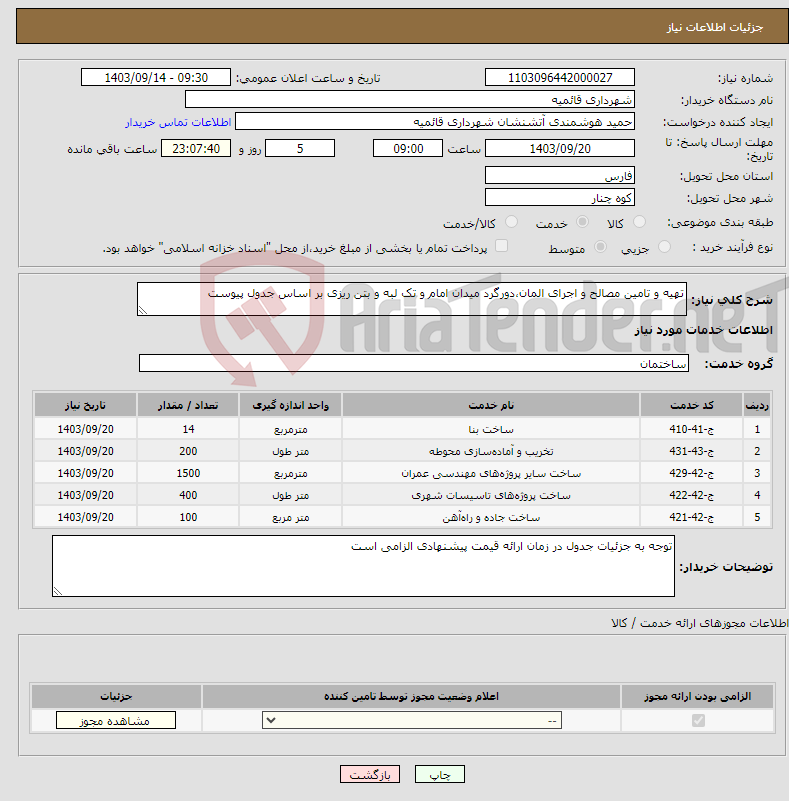Click the ساعت field showing 09:00
The image size is (789, 801).
click(x=408, y=148)
